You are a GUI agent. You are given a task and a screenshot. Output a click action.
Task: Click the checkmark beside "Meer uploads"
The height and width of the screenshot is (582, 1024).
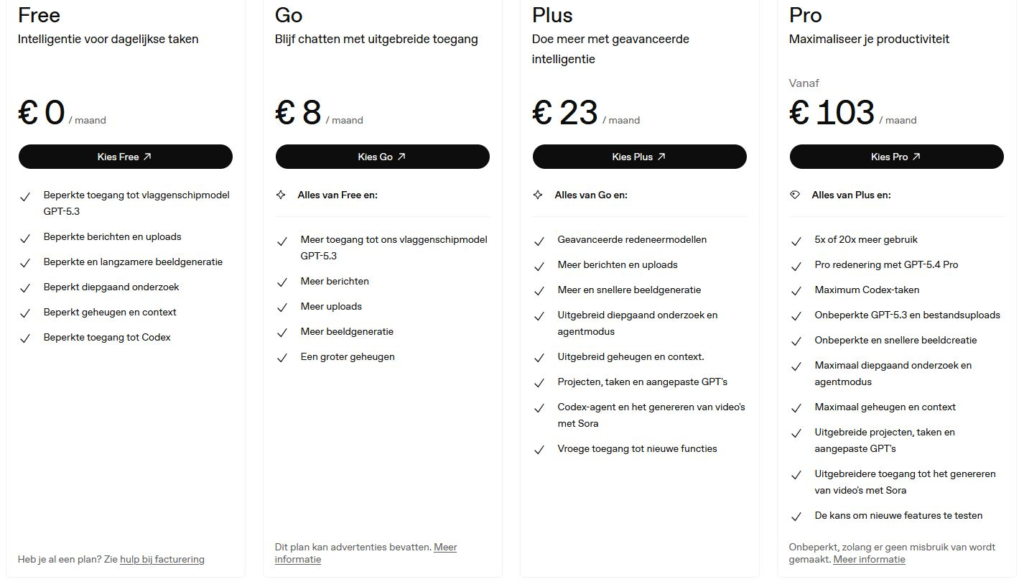281,307
